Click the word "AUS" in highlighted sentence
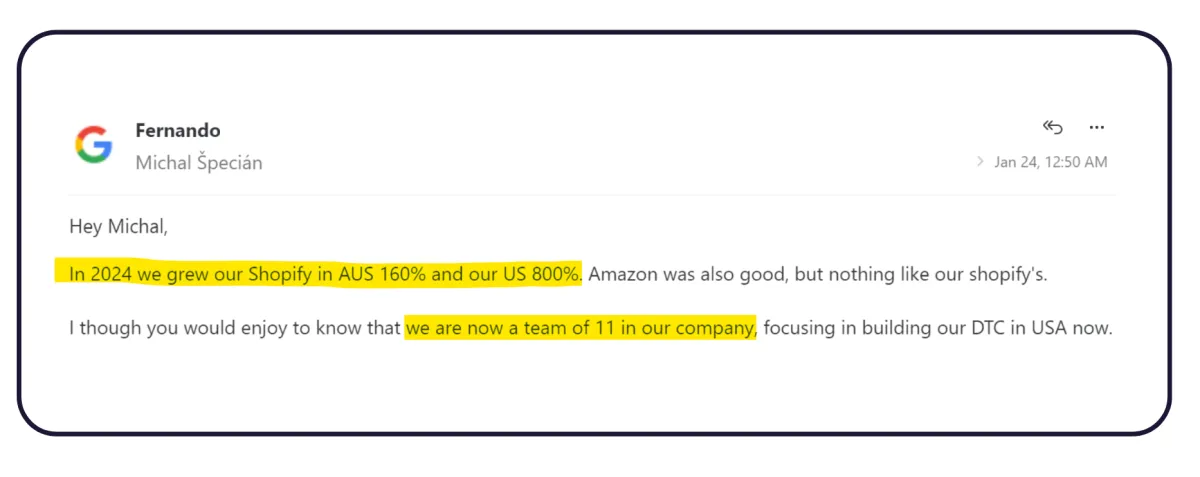Image resolution: width=1200 pixels, height=477 pixels. [354, 274]
